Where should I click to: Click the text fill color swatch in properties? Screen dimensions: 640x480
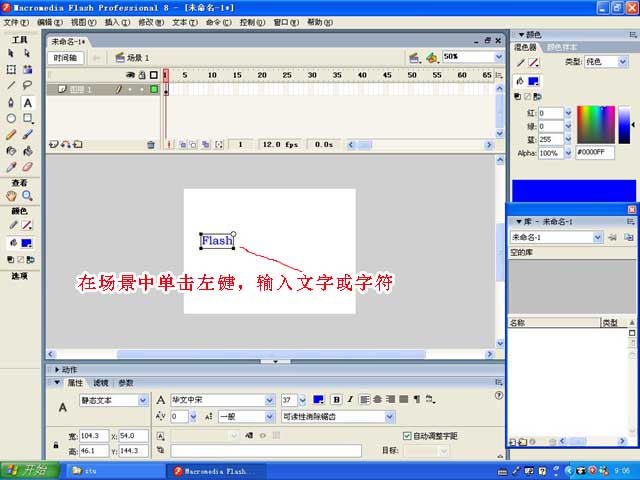click(318, 400)
